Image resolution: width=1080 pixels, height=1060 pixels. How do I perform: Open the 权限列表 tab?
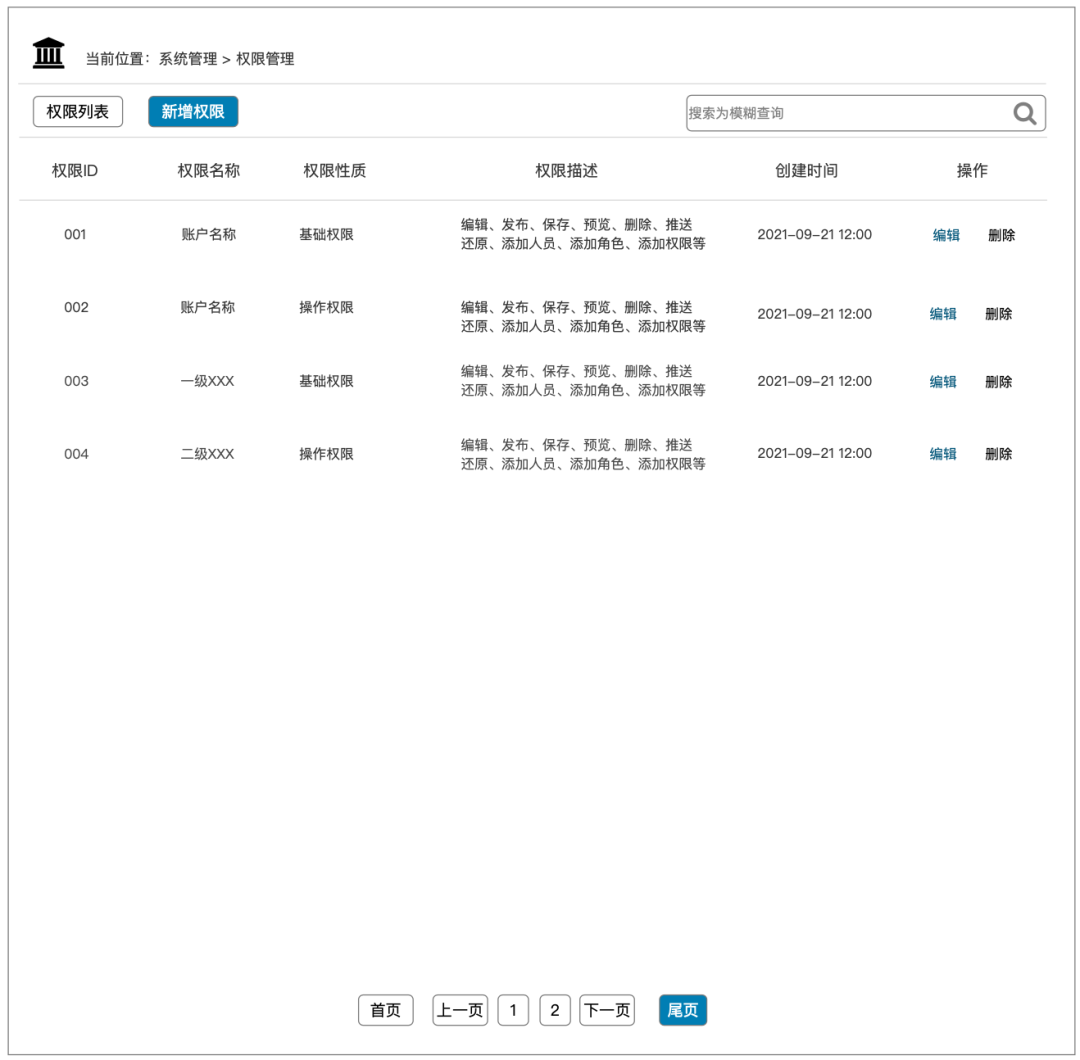(78, 112)
